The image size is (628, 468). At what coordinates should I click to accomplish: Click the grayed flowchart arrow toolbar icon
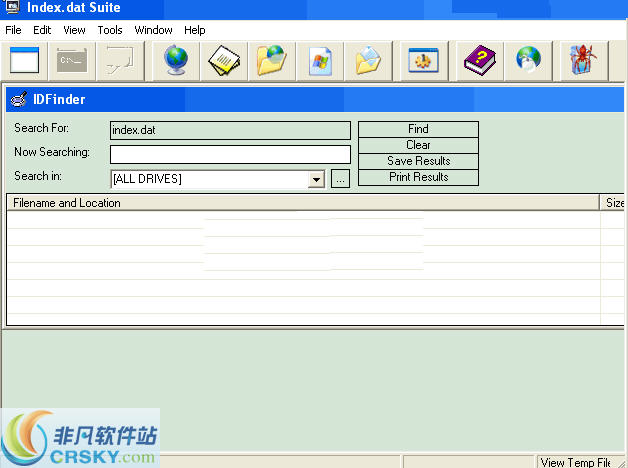120,60
